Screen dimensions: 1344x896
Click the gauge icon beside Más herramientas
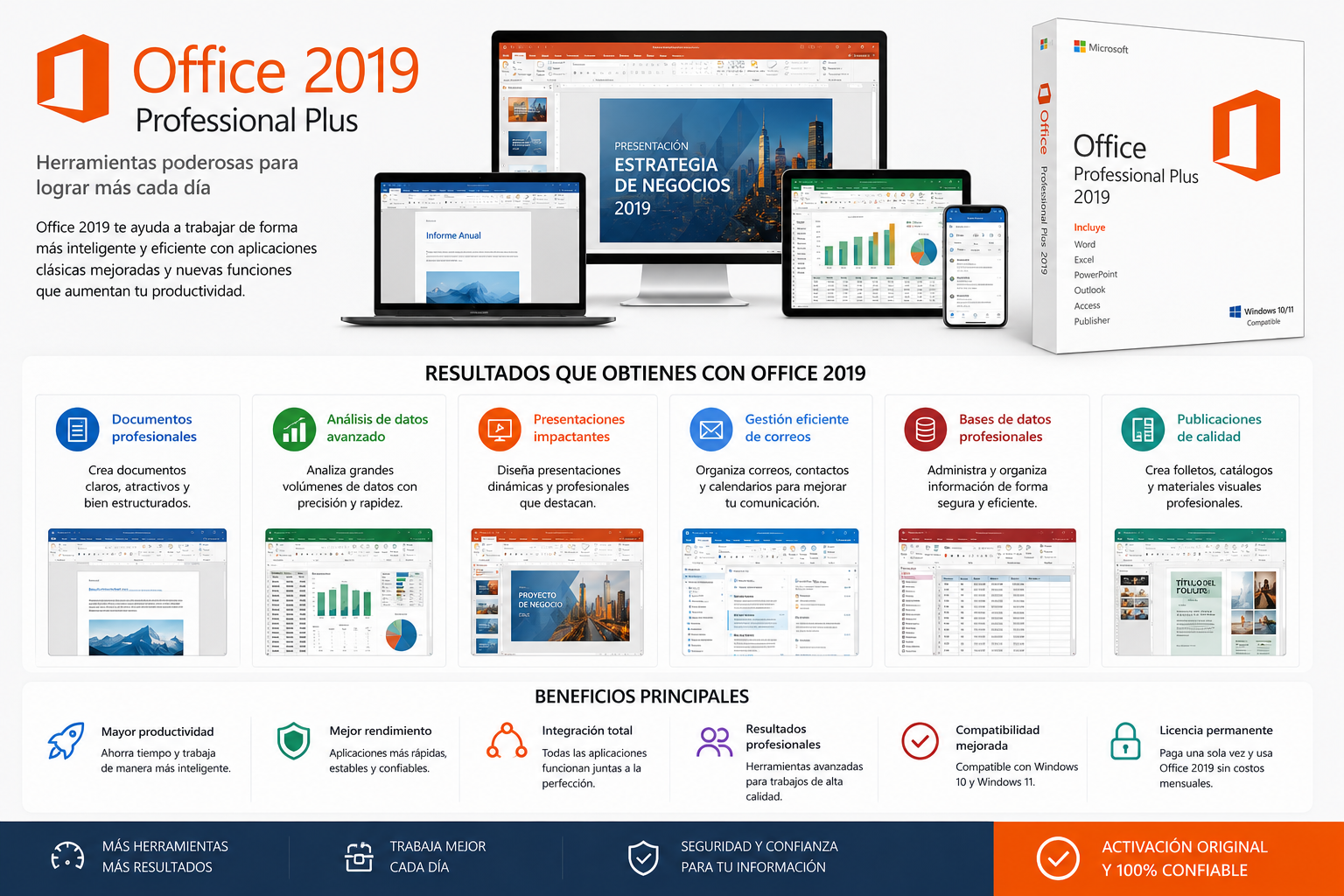[x=68, y=857]
